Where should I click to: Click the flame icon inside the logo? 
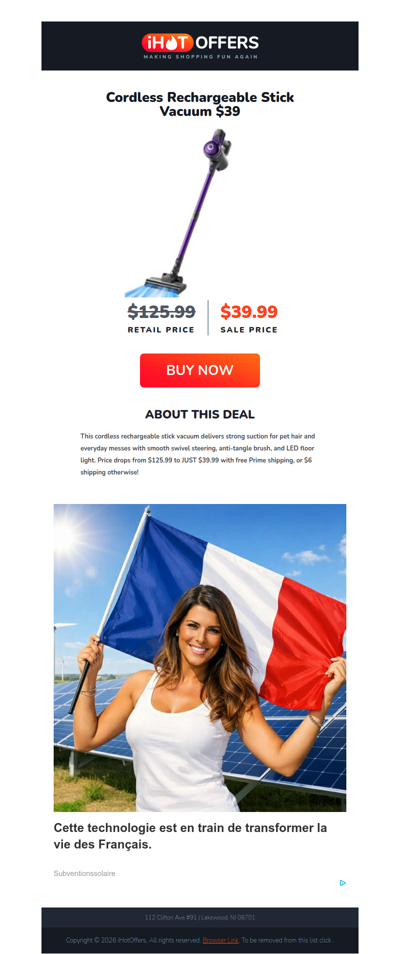pos(167,43)
